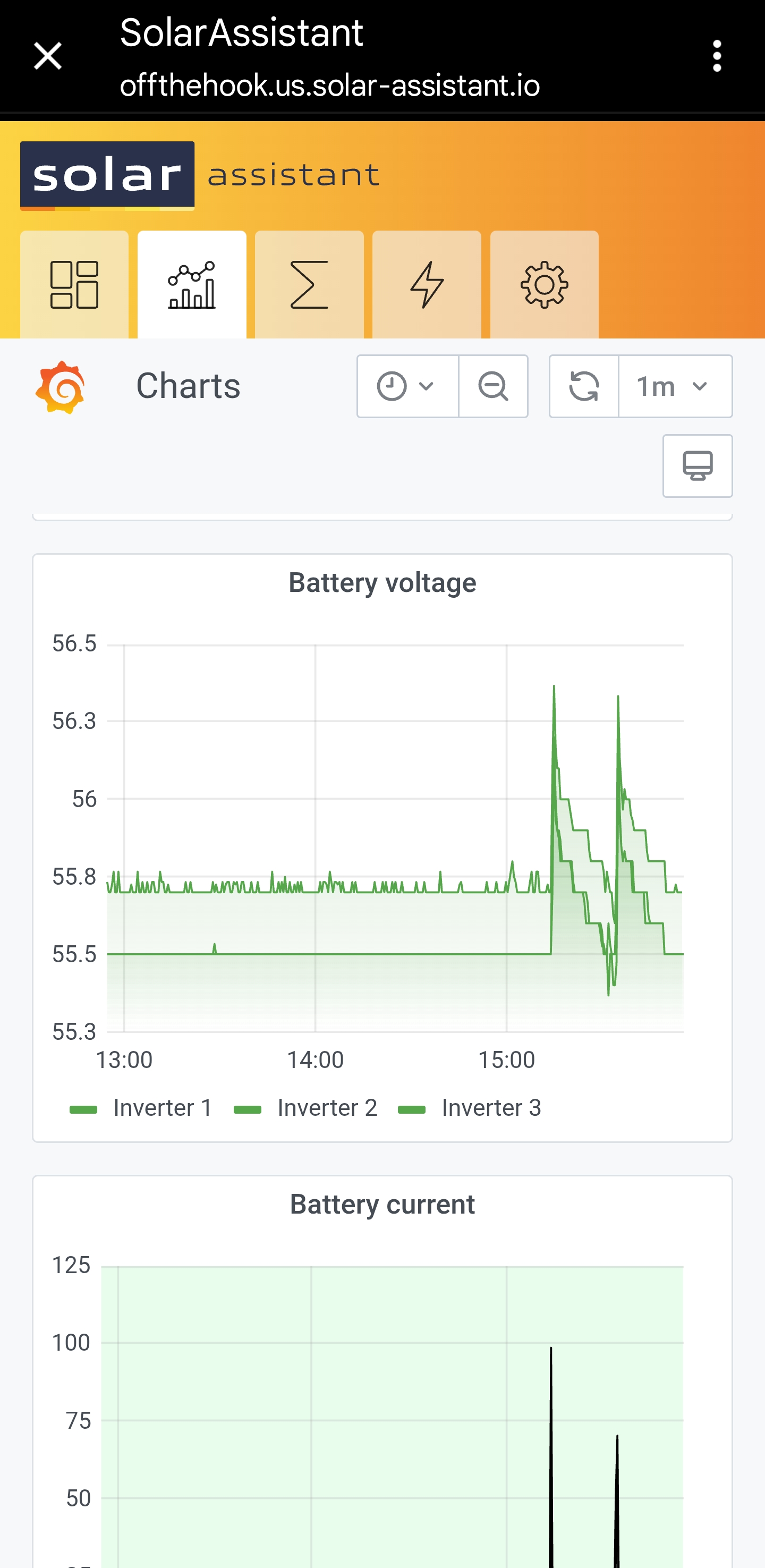Toggle the Inverter 3 legend series
Viewport: 765px width, 1568px height.
(x=469, y=1108)
